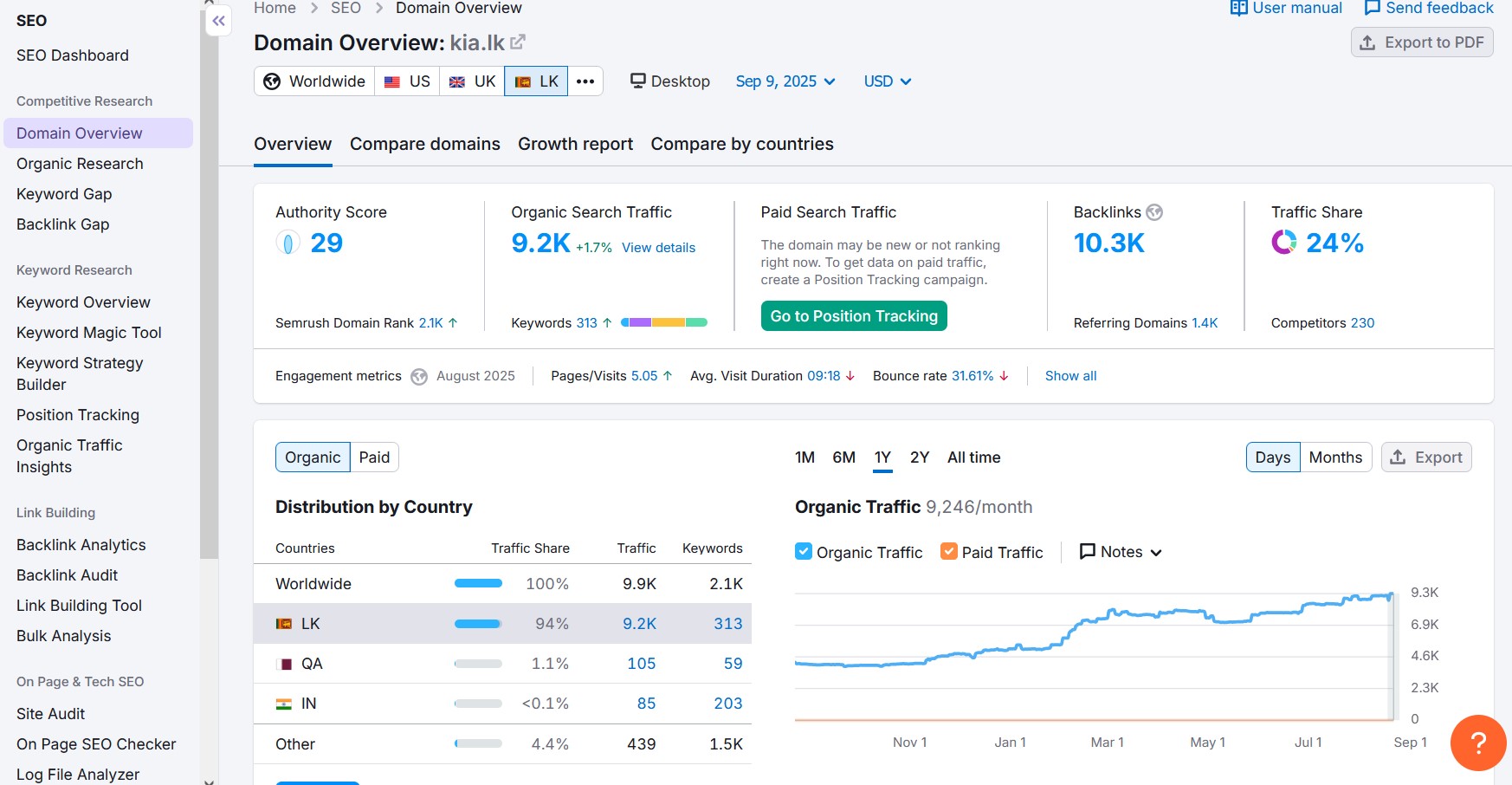Click the chart Export button
The height and width of the screenshot is (785, 1512).
click(1426, 457)
